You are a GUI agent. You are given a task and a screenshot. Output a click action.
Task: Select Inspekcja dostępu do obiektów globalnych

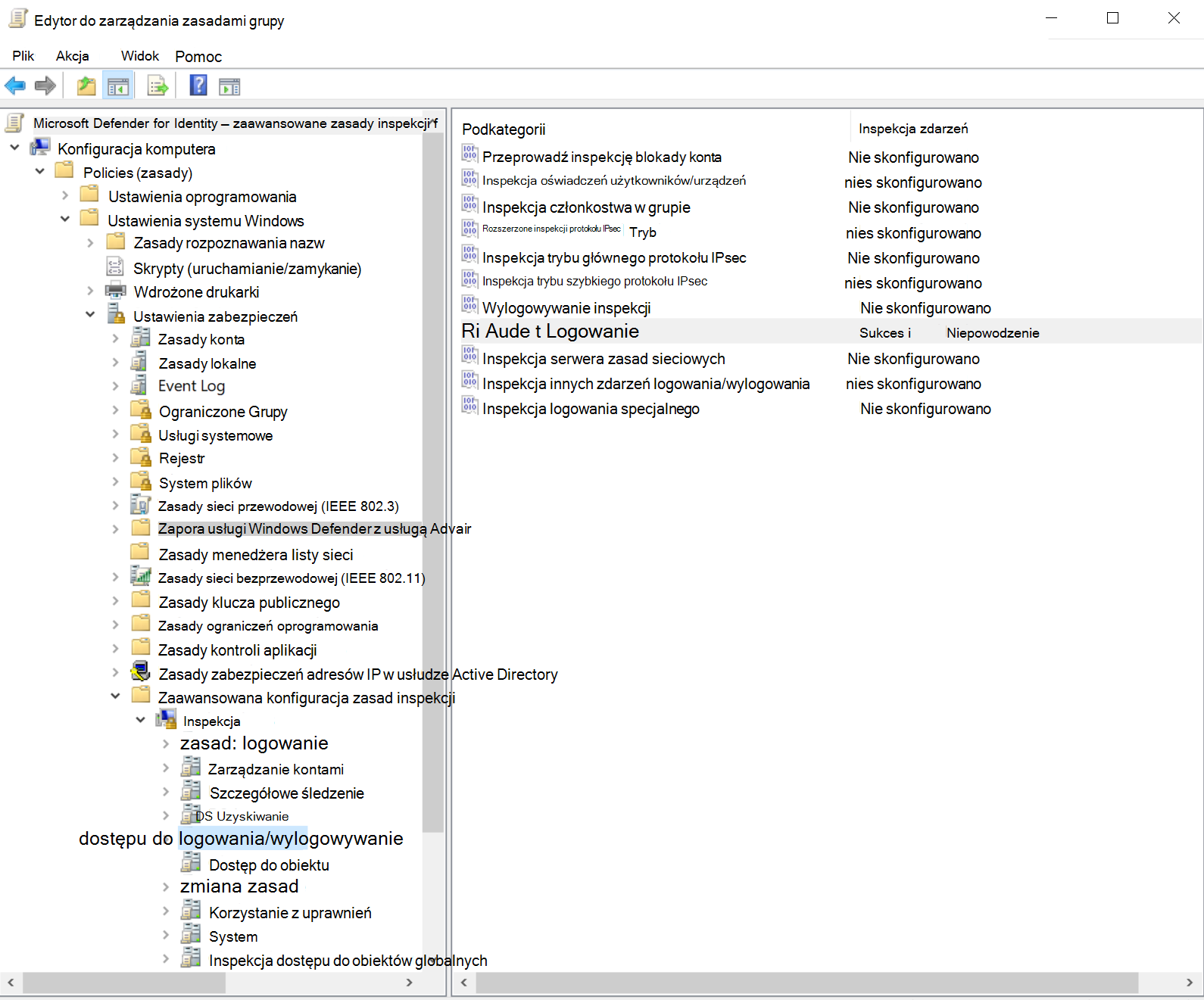click(x=348, y=961)
